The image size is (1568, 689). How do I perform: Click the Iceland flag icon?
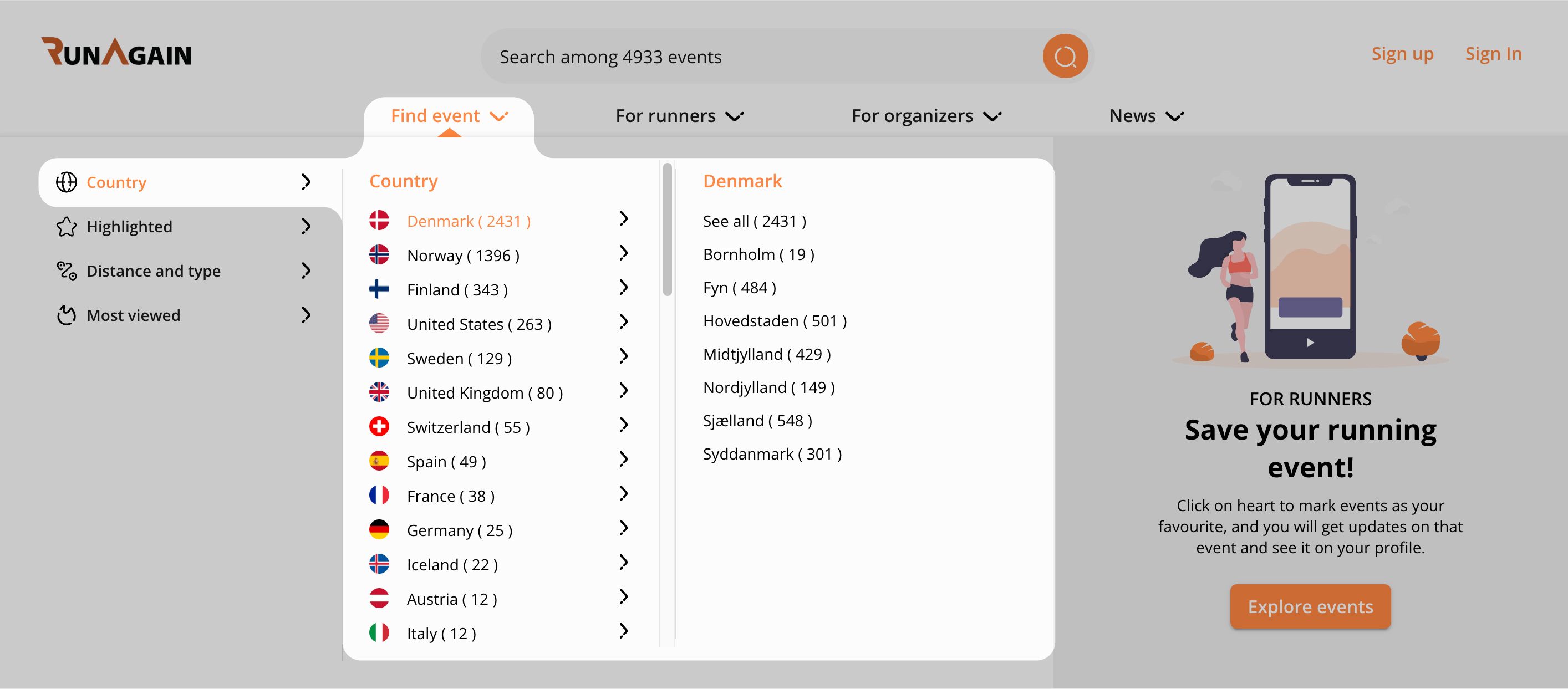[379, 564]
